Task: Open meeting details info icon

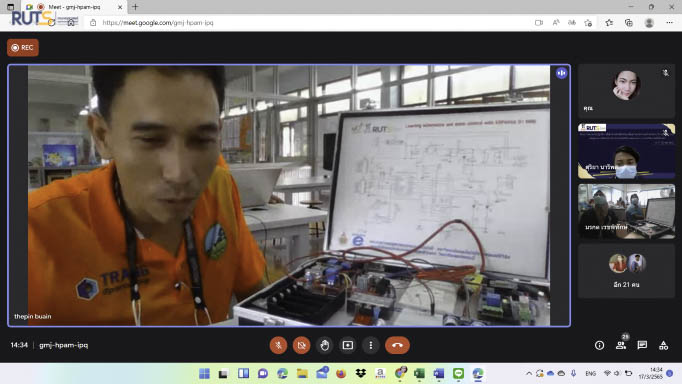Action: [599, 345]
